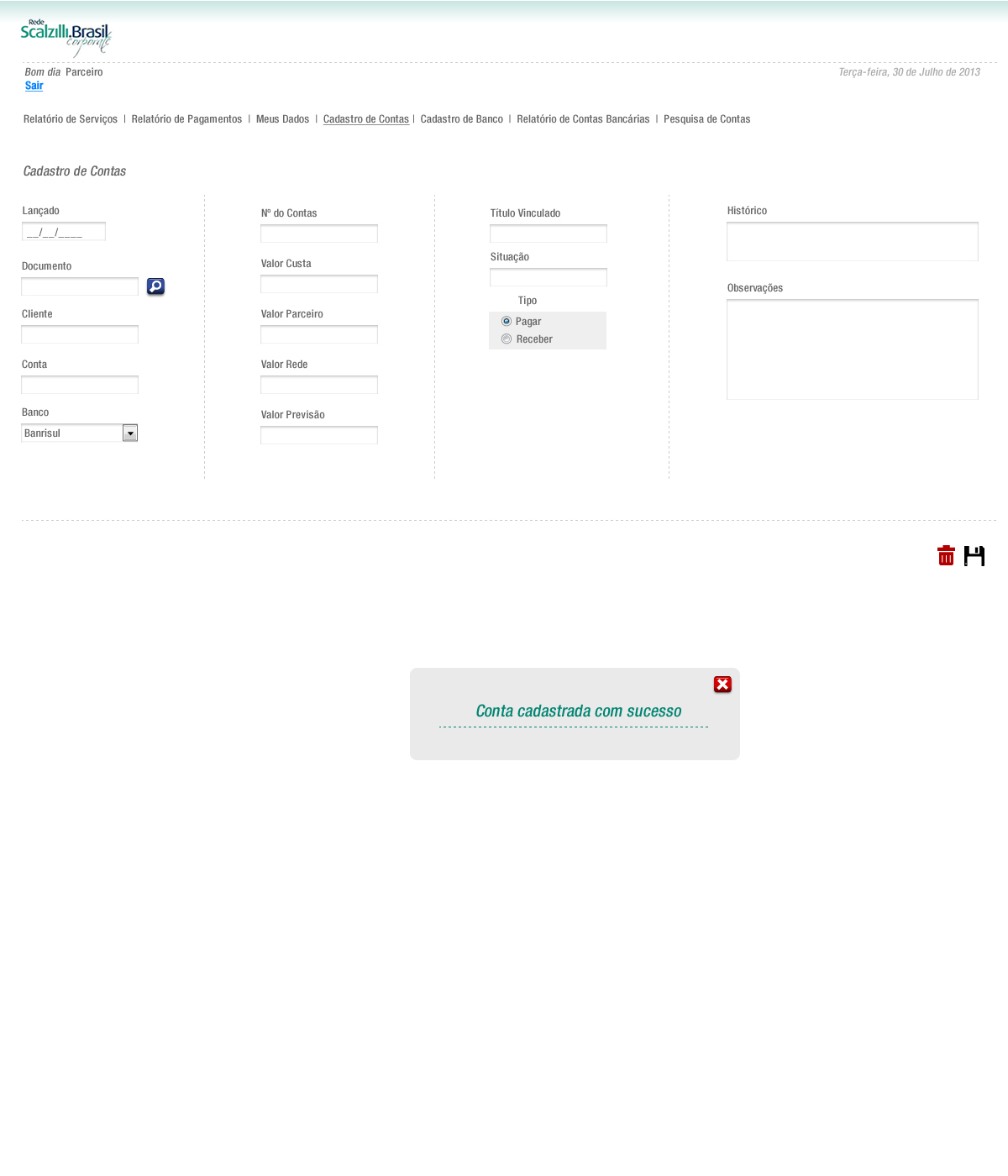Click the Sair logout link
Screen dimensions: 1008x1176
point(34,86)
